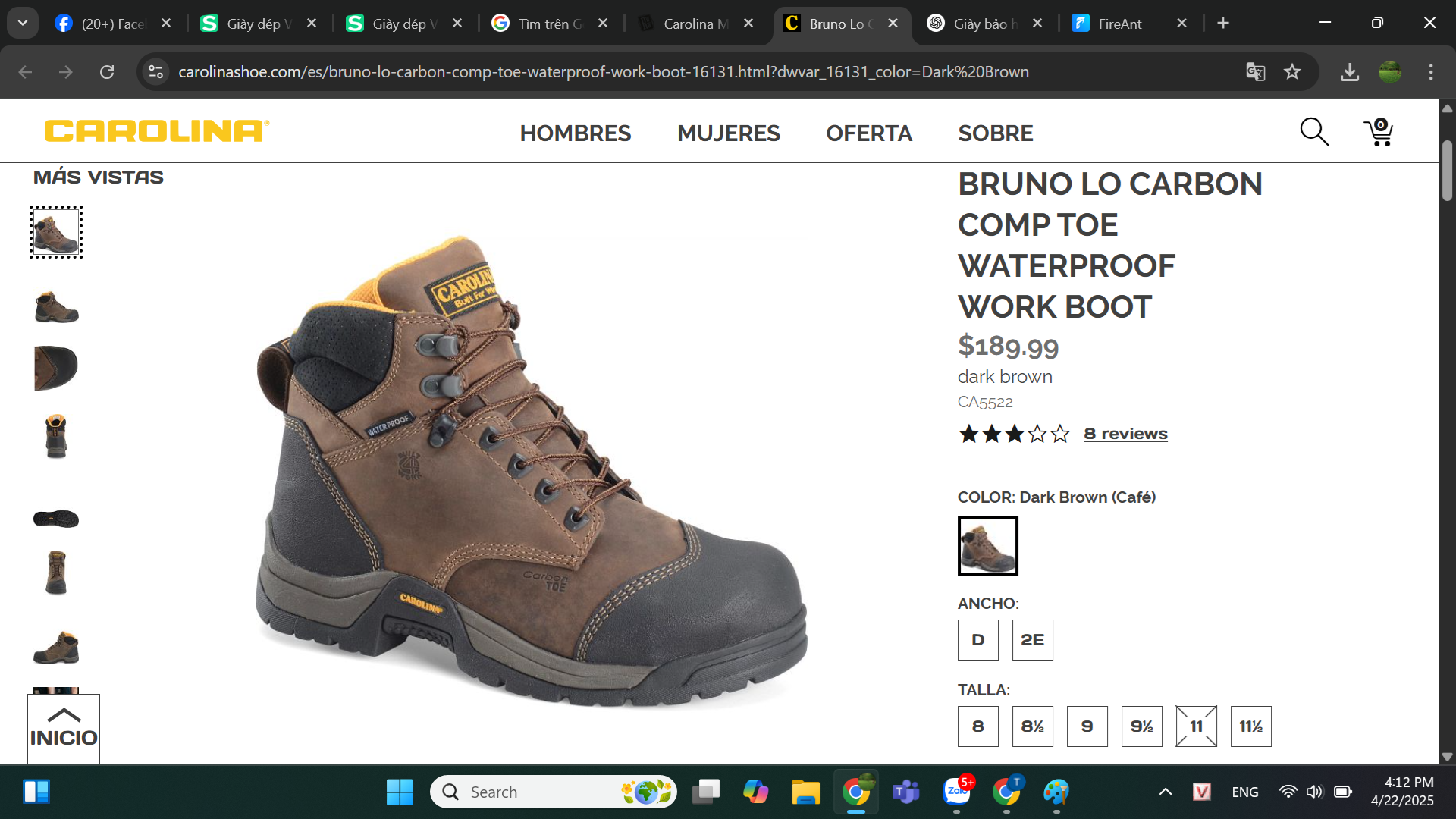Select size 9
1456x819 pixels.
point(1087,726)
